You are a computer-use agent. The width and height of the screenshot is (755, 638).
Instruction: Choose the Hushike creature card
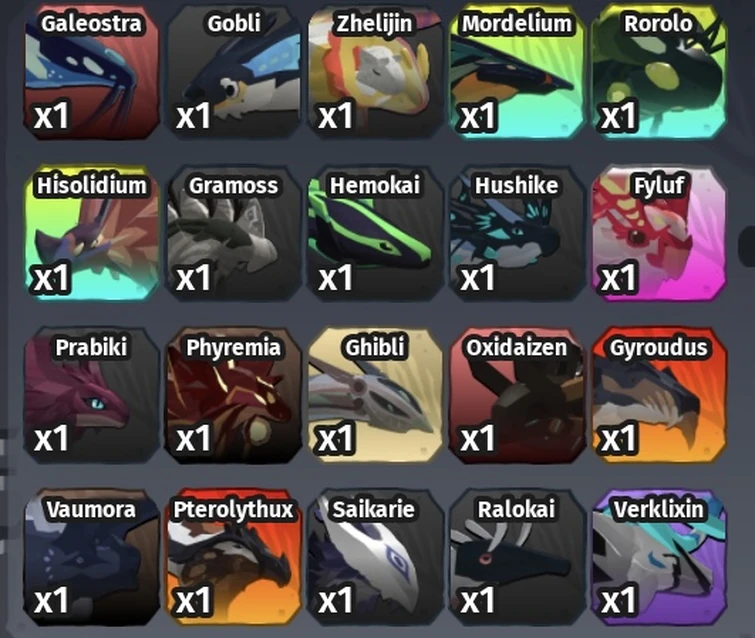point(517,234)
